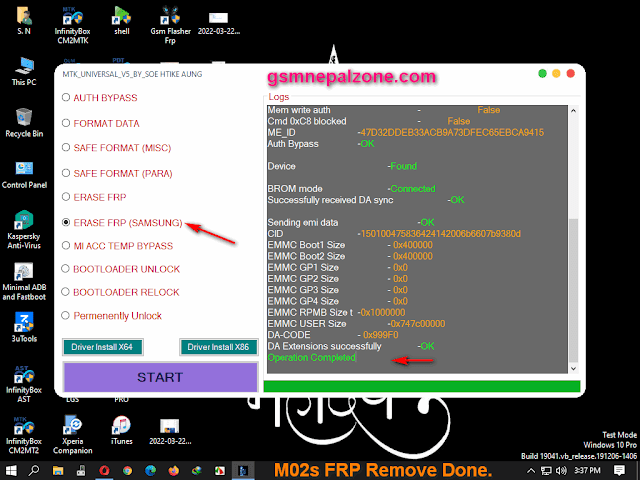640x480 pixels.
Task: Open Gsm Flasher Frp desktop shortcut
Action: 170,24
